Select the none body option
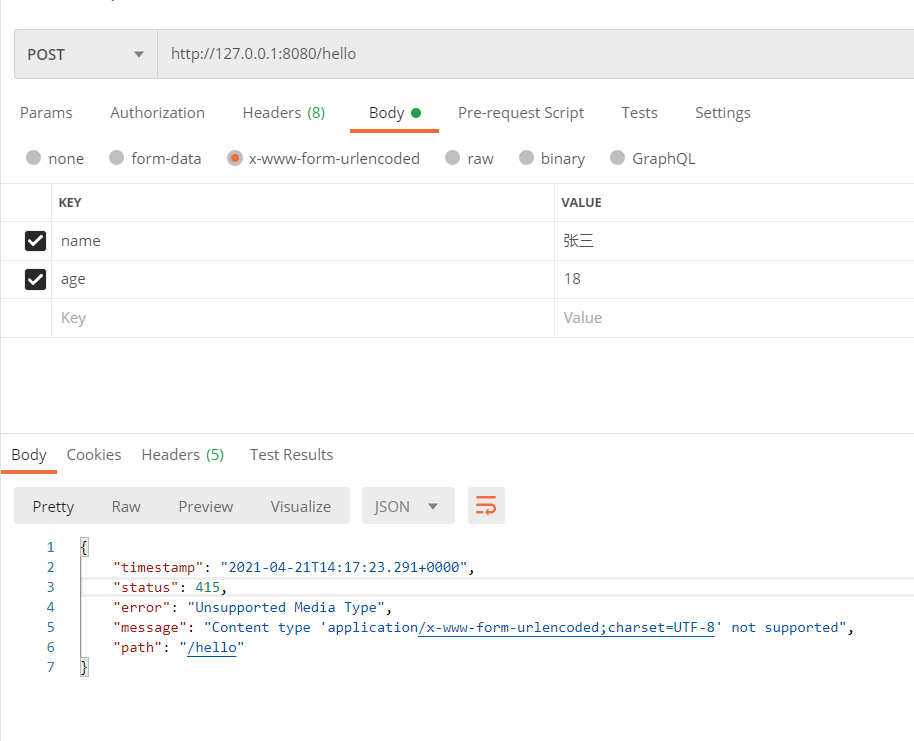 click(x=34, y=158)
